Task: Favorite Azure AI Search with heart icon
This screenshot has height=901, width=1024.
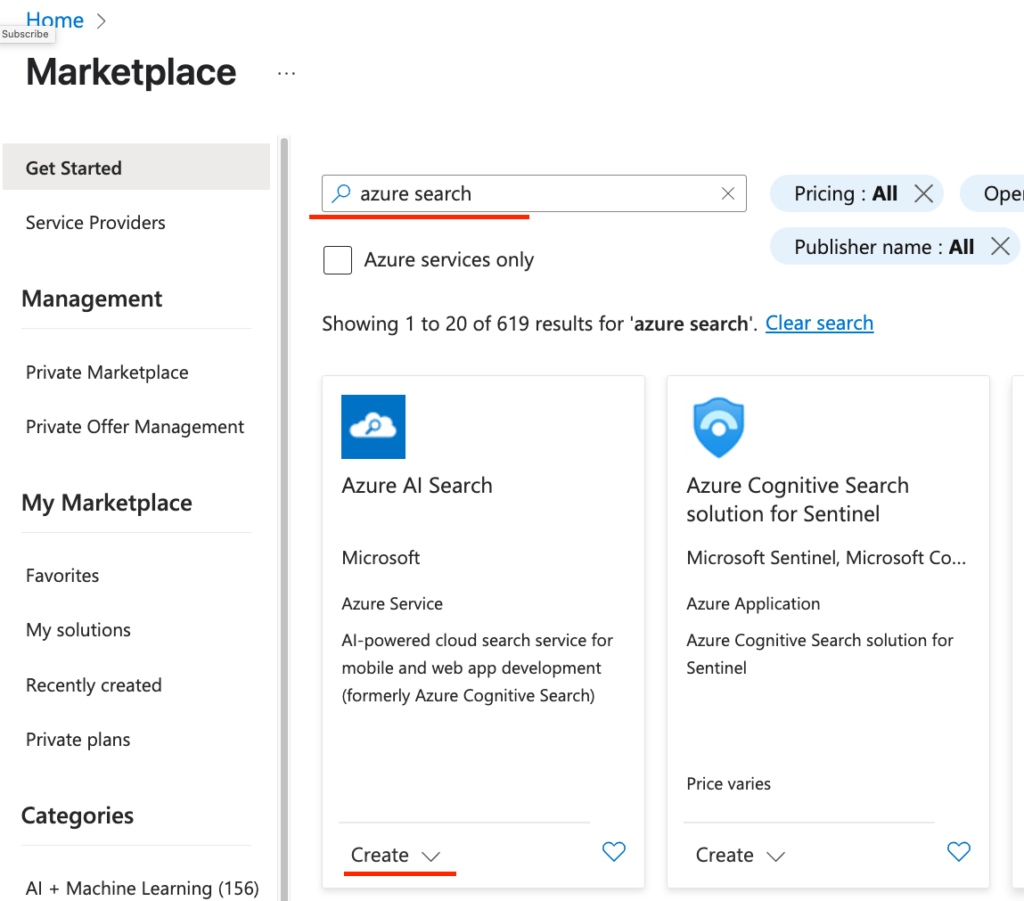Action: [x=613, y=851]
